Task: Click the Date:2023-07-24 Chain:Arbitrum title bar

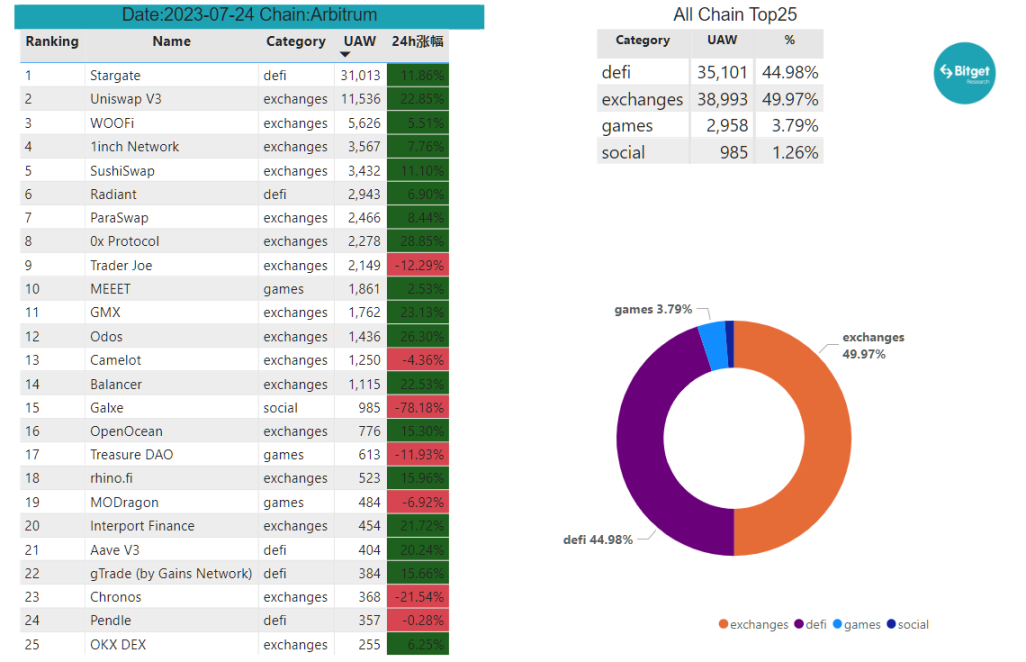Action: click(x=249, y=16)
